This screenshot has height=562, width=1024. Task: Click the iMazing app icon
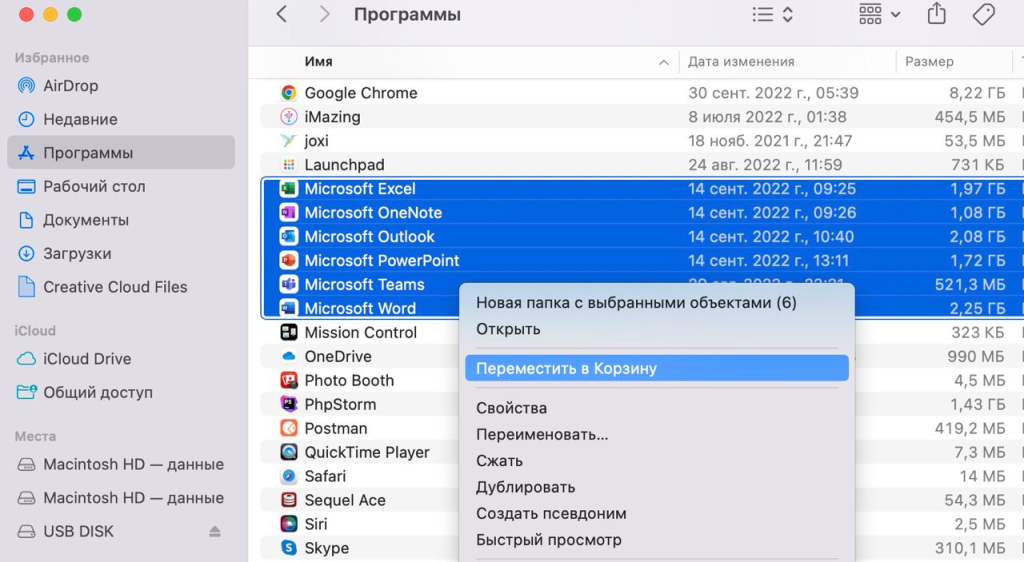coord(289,117)
